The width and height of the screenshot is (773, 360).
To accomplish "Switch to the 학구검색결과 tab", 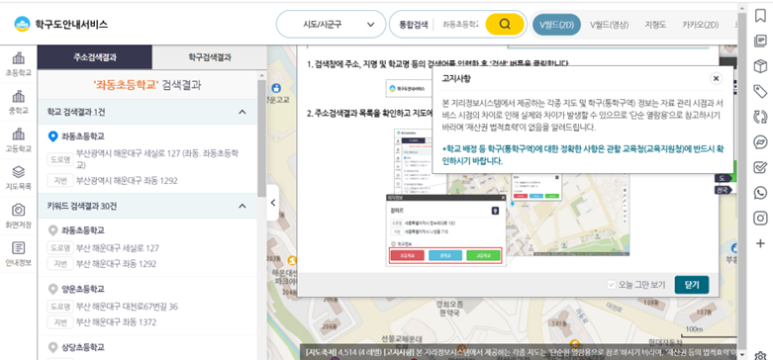I will coord(210,57).
